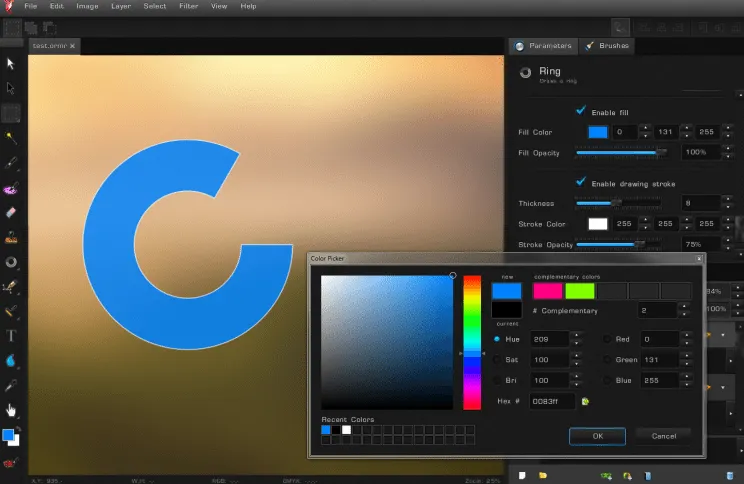Image resolution: width=744 pixels, height=484 pixels.
Task: Decrease the Blue value stepper in Color Picker
Action: [687, 384]
